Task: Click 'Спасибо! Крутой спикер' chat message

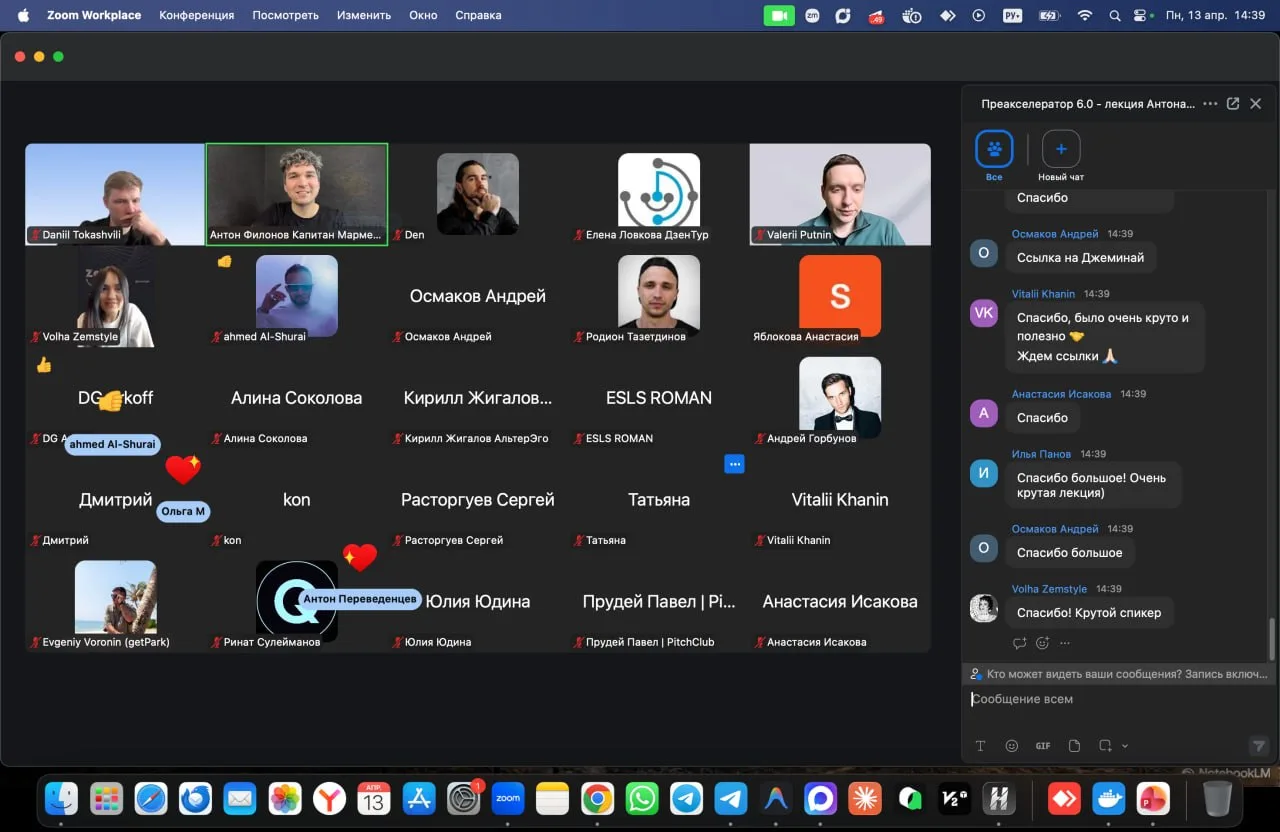Action: point(1089,612)
